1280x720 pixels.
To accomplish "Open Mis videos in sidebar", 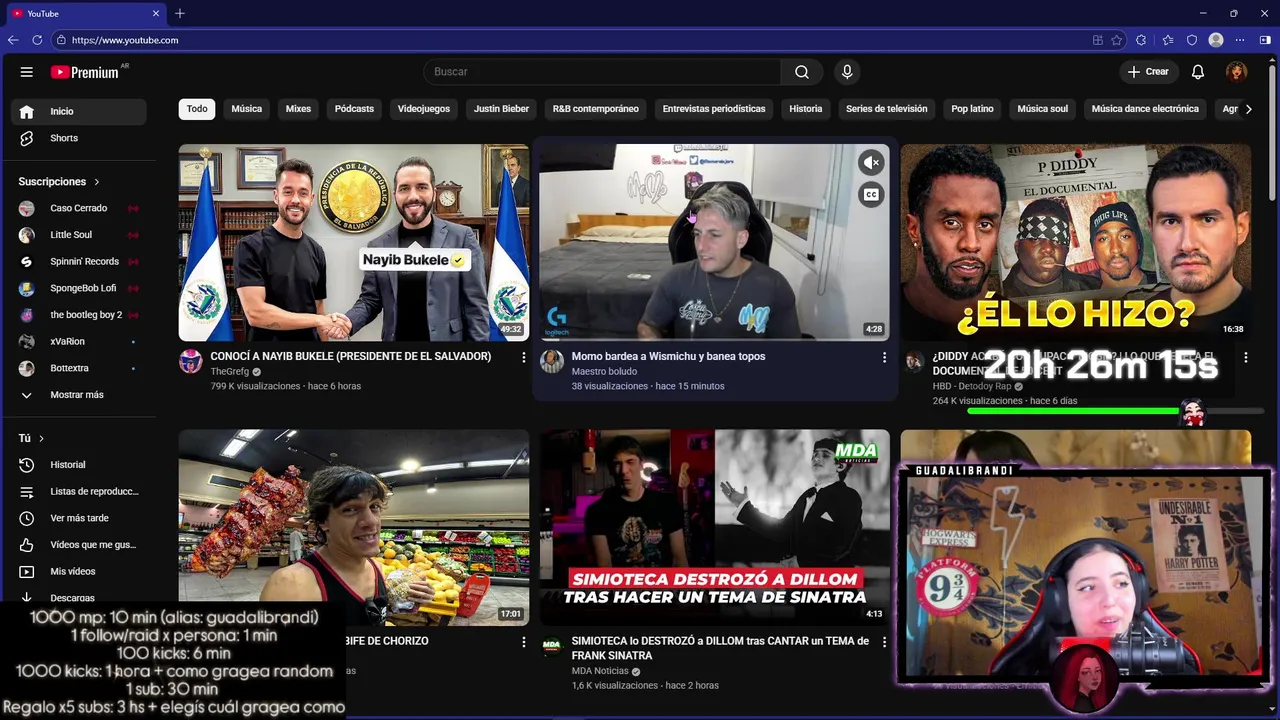I will click(x=79, y=572).
